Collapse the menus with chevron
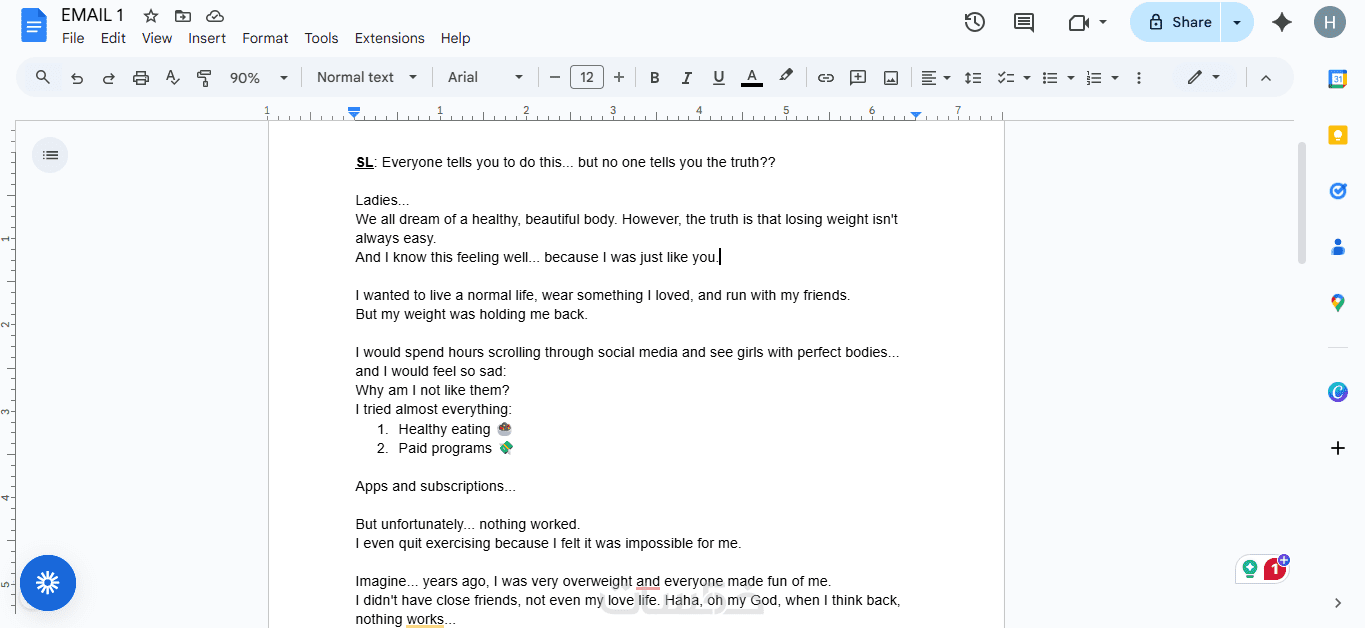 pos(1266,77)
